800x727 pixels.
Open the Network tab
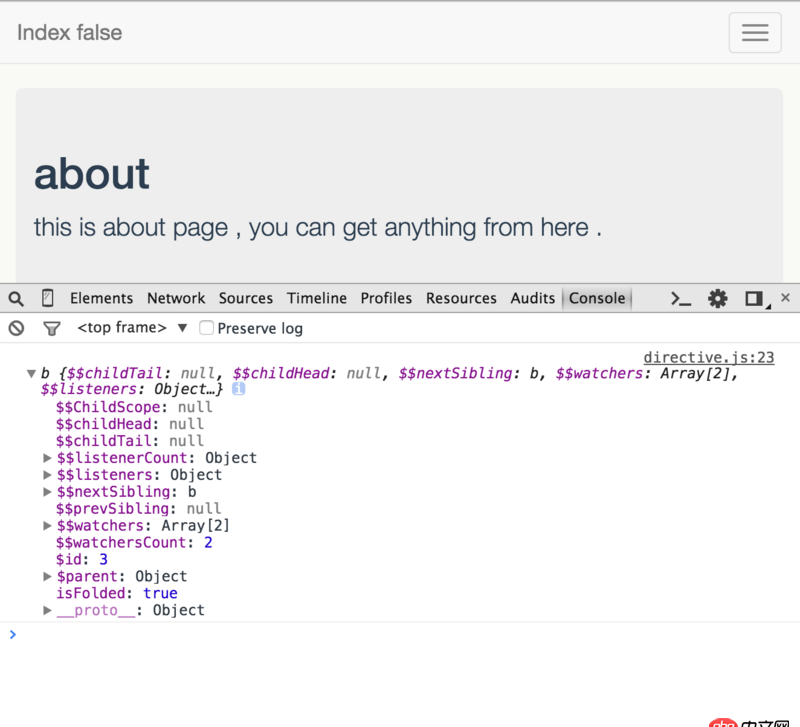pyautogui.click(x=176, y=298)
